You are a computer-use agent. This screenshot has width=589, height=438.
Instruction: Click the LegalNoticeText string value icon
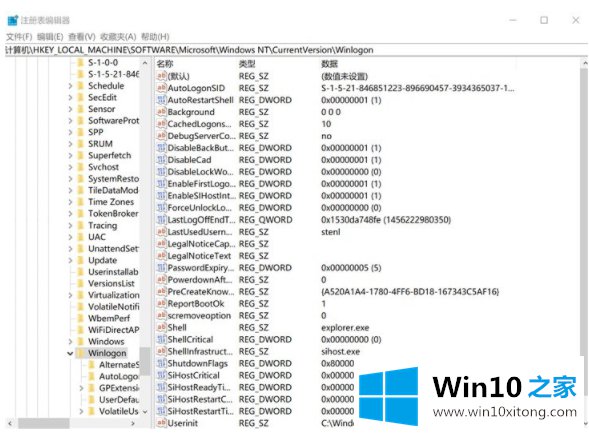click(x=161, y=256)
